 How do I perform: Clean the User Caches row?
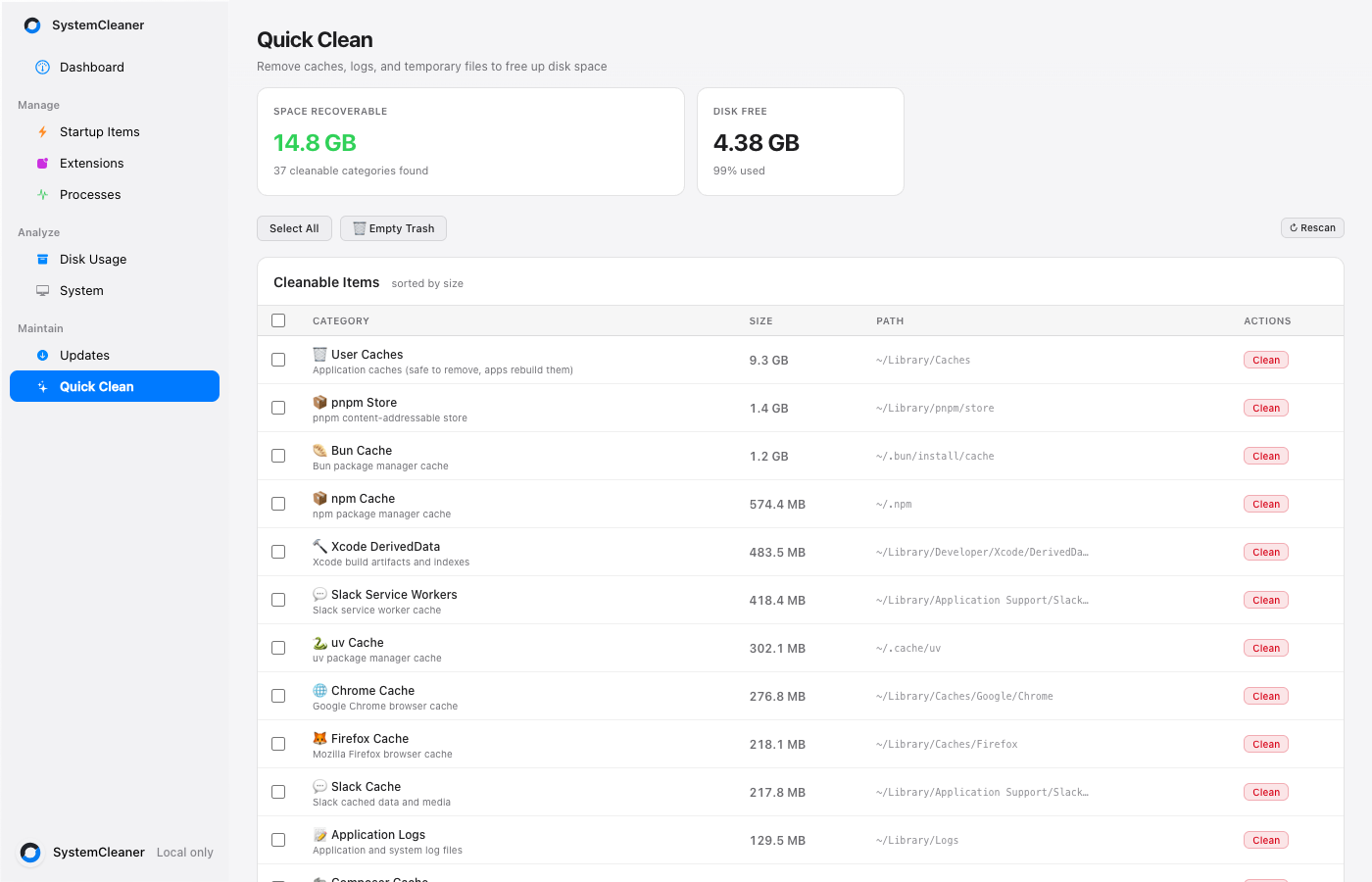[x=1266, y=360]
